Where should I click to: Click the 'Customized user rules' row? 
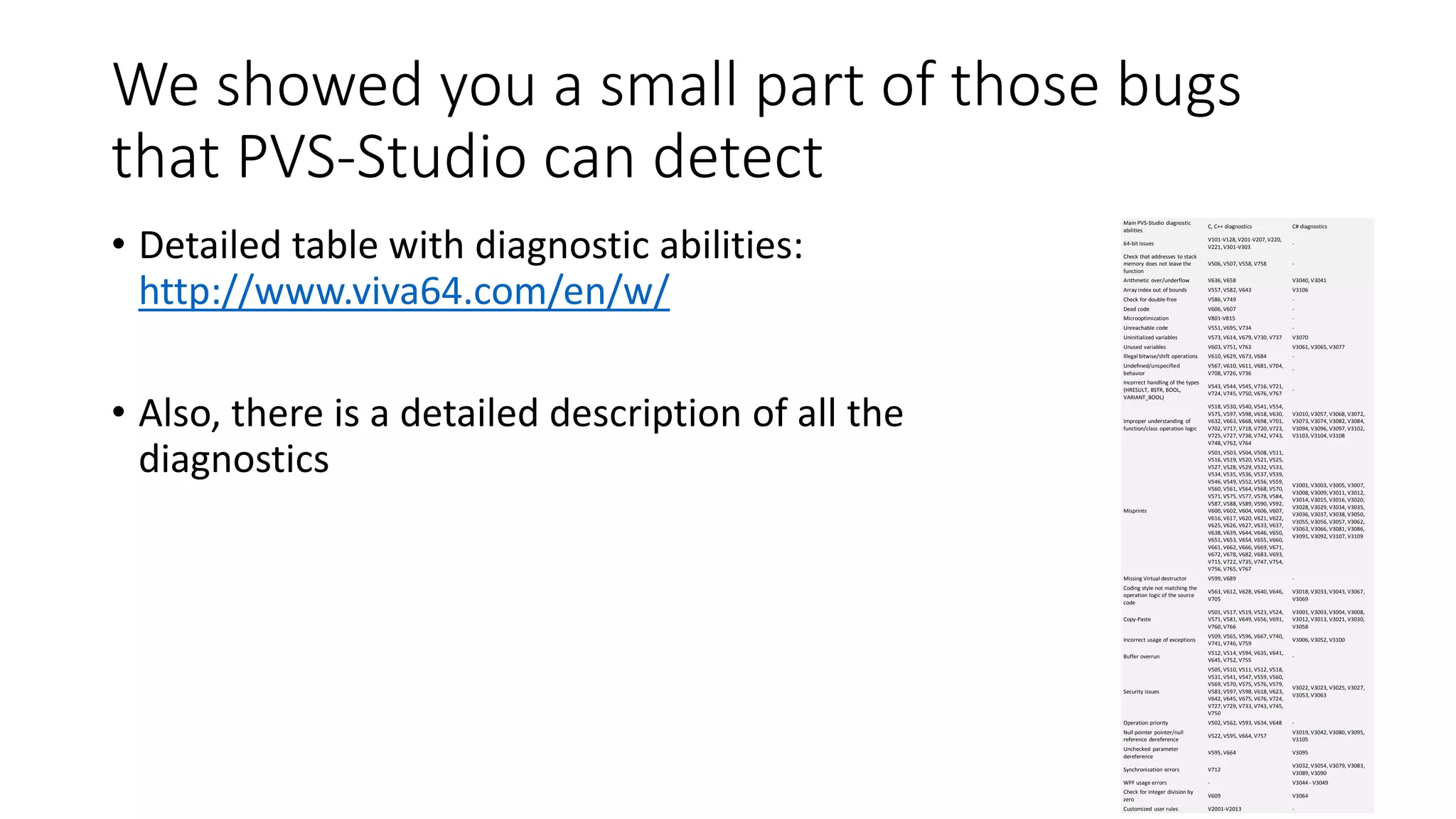pos(1248,809)
